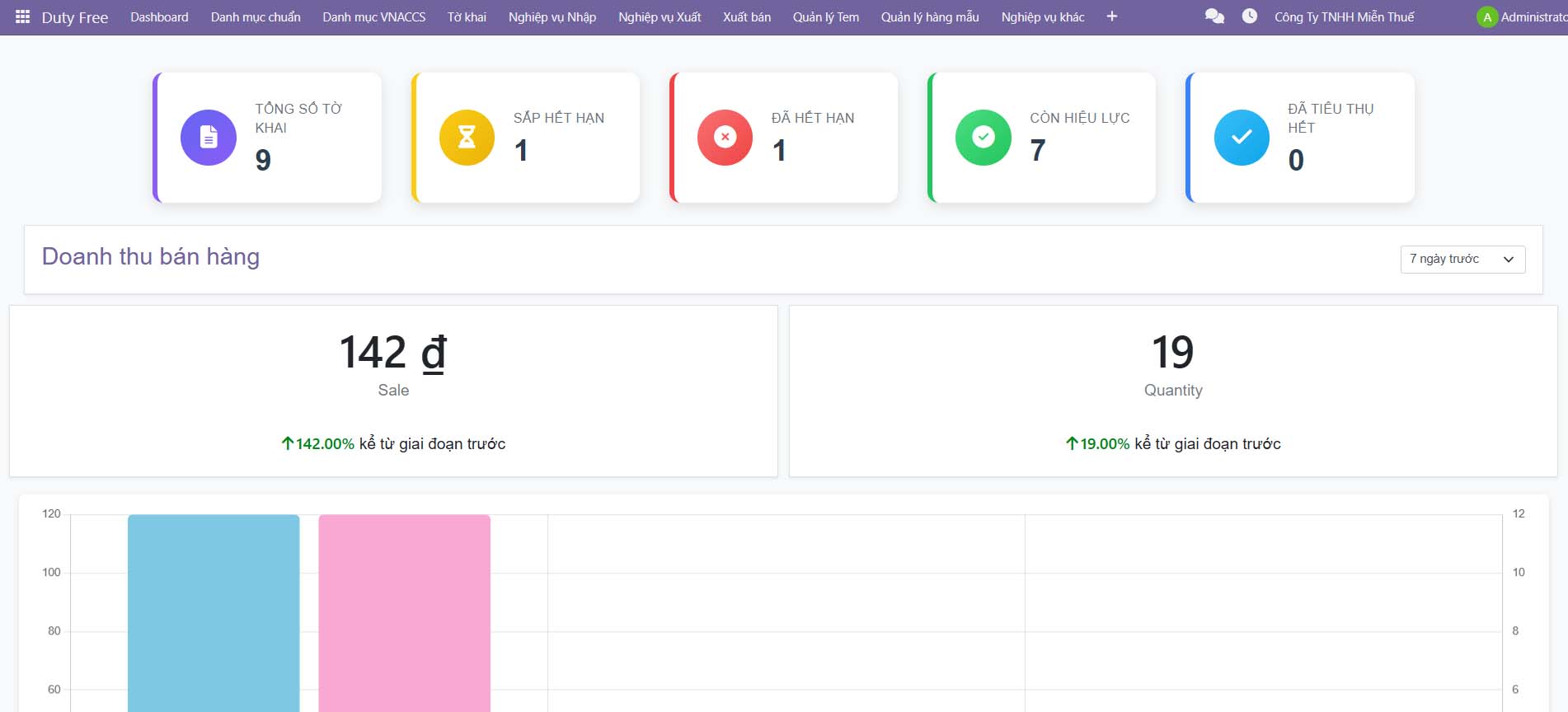Click the red expired X icon

[x=725, y=138]
